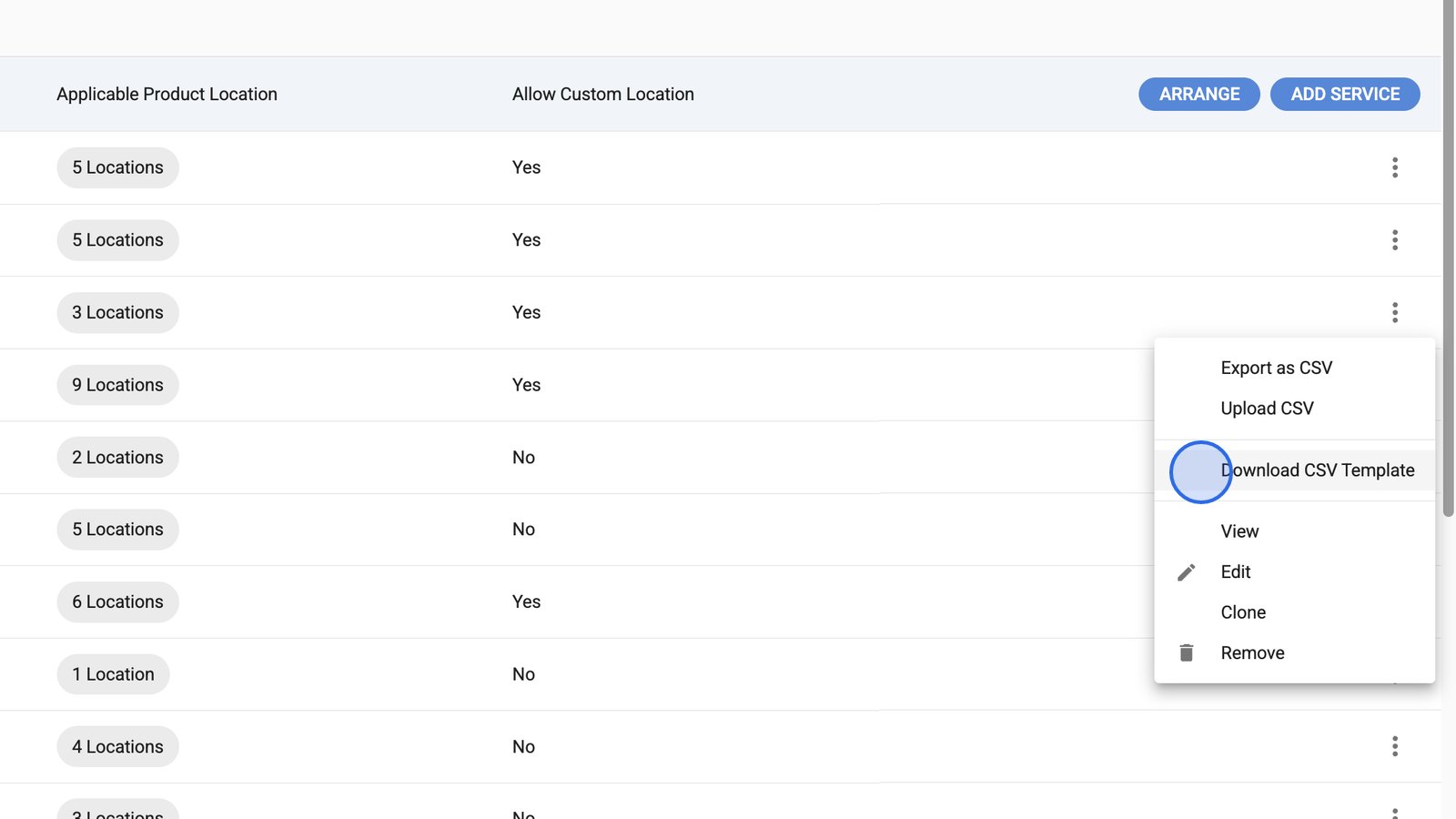This screenshot has width=1456, height=819.
Task: Choose Upload CSV in the context menu
Action: (x=1267, y=409)
